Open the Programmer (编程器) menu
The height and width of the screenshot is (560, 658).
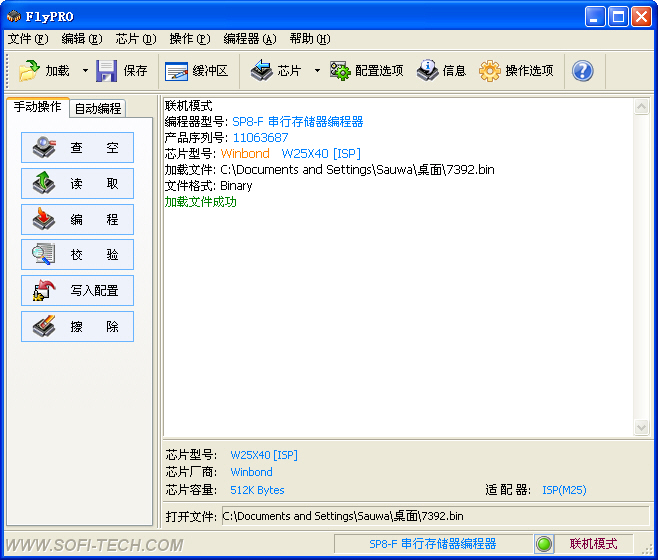click(249, 39)
